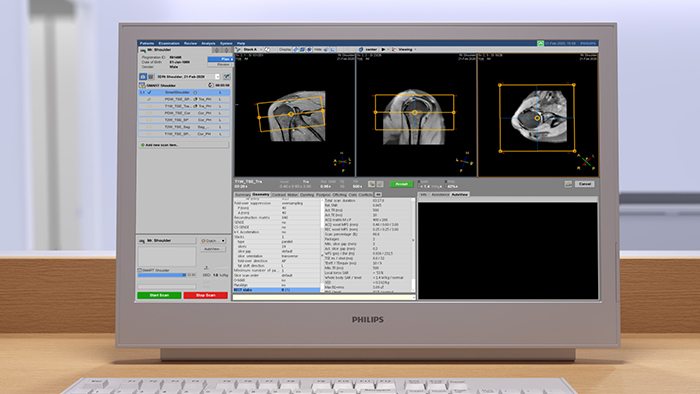
Task: Click the clock icon beside scan time
Action: tap(211, 85)
